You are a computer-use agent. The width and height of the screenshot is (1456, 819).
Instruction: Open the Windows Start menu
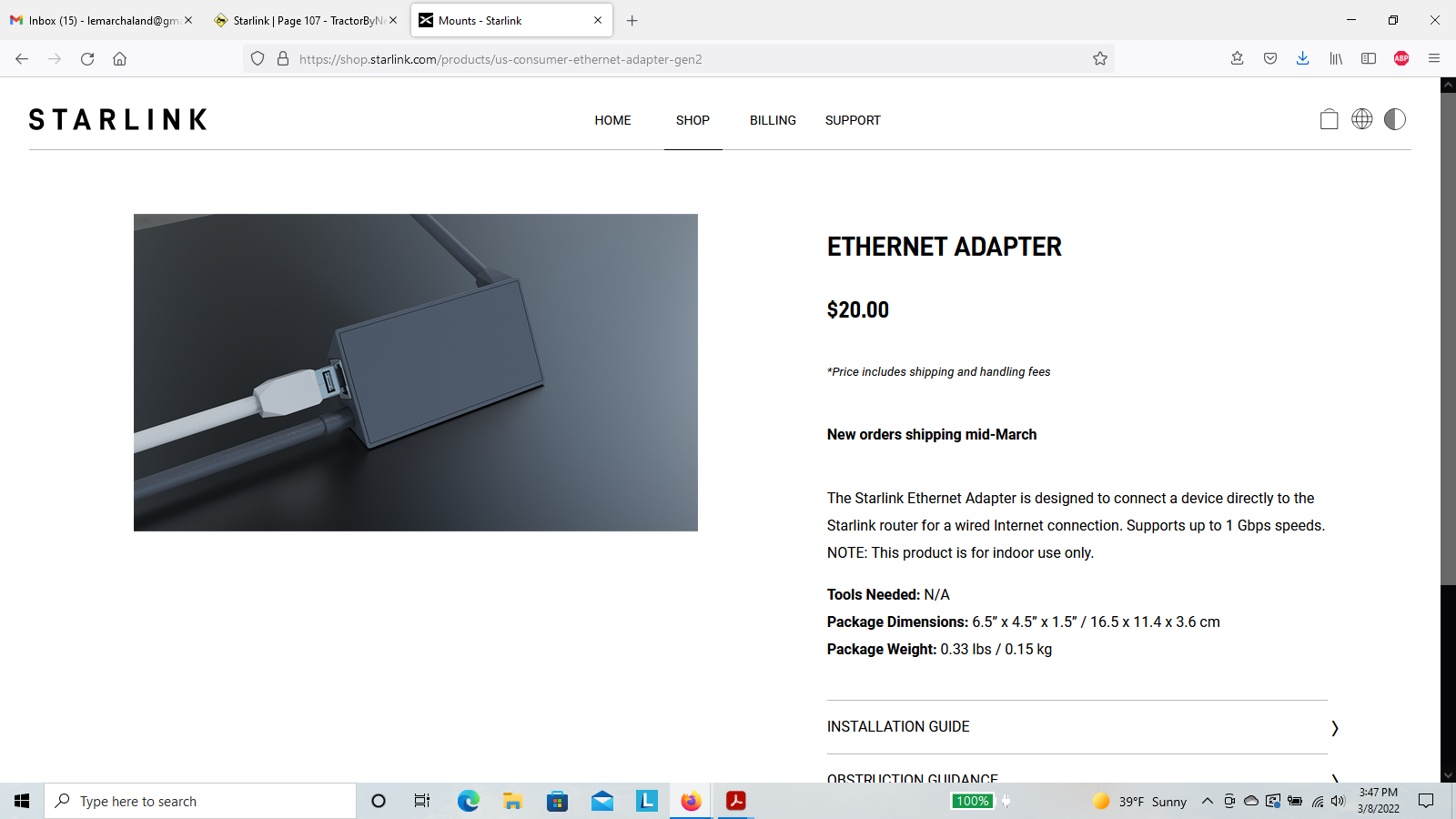pos(22,801)
